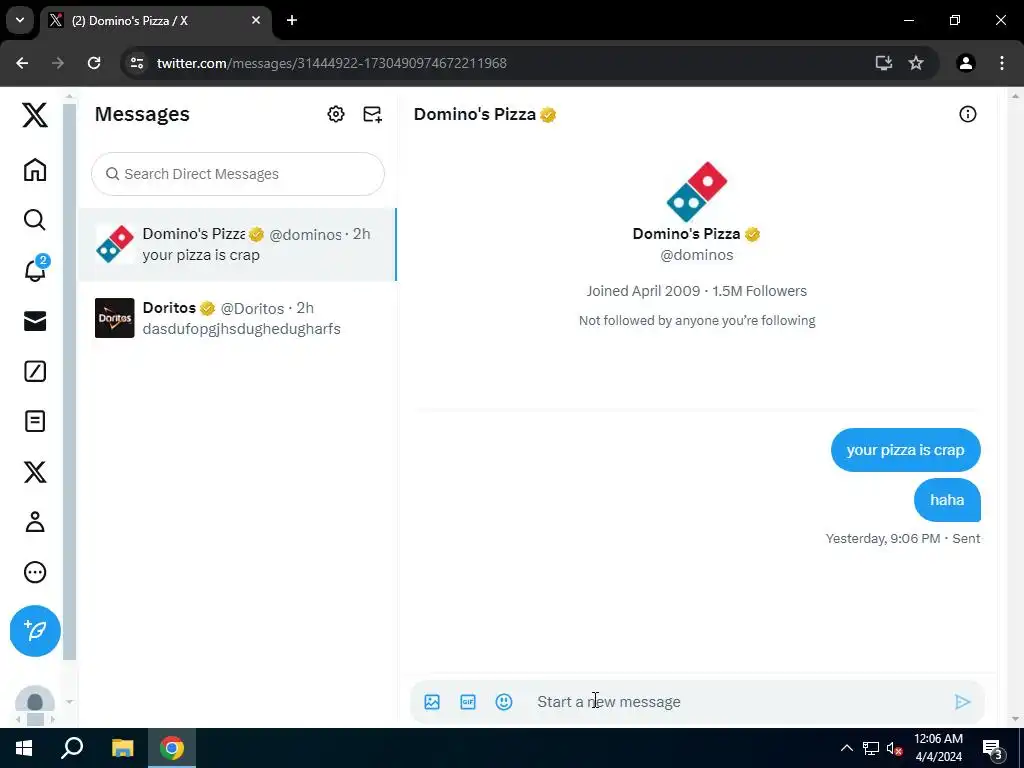Open Chrome profile avatar icon

tap(966, 63)
